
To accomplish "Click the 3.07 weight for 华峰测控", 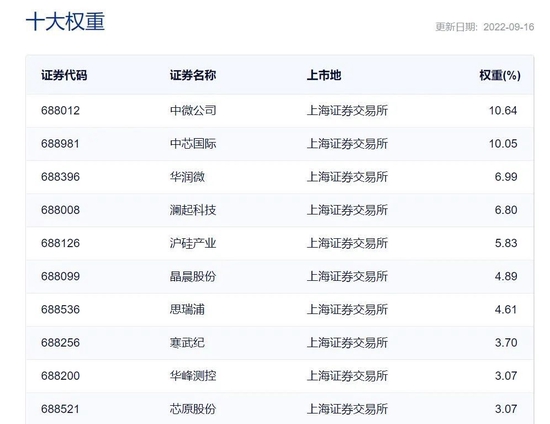I will (x=506, y=376).
